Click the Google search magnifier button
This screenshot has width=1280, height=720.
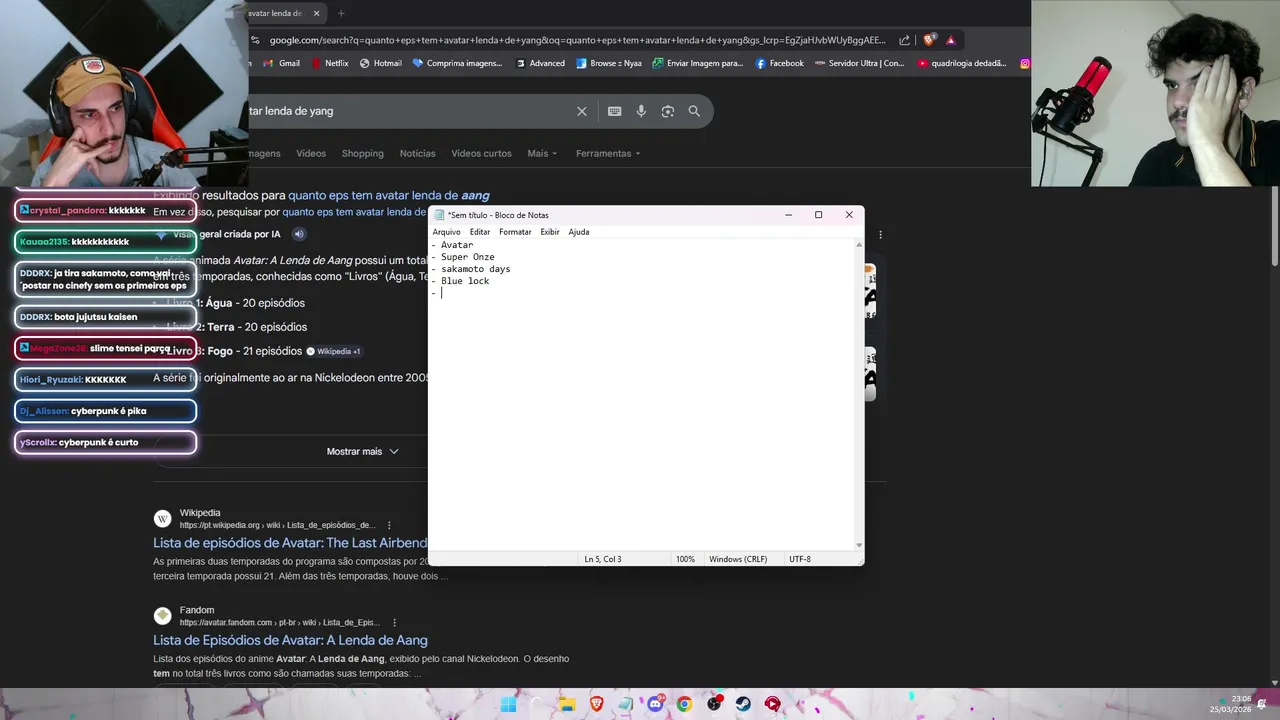tap(694, 111)
